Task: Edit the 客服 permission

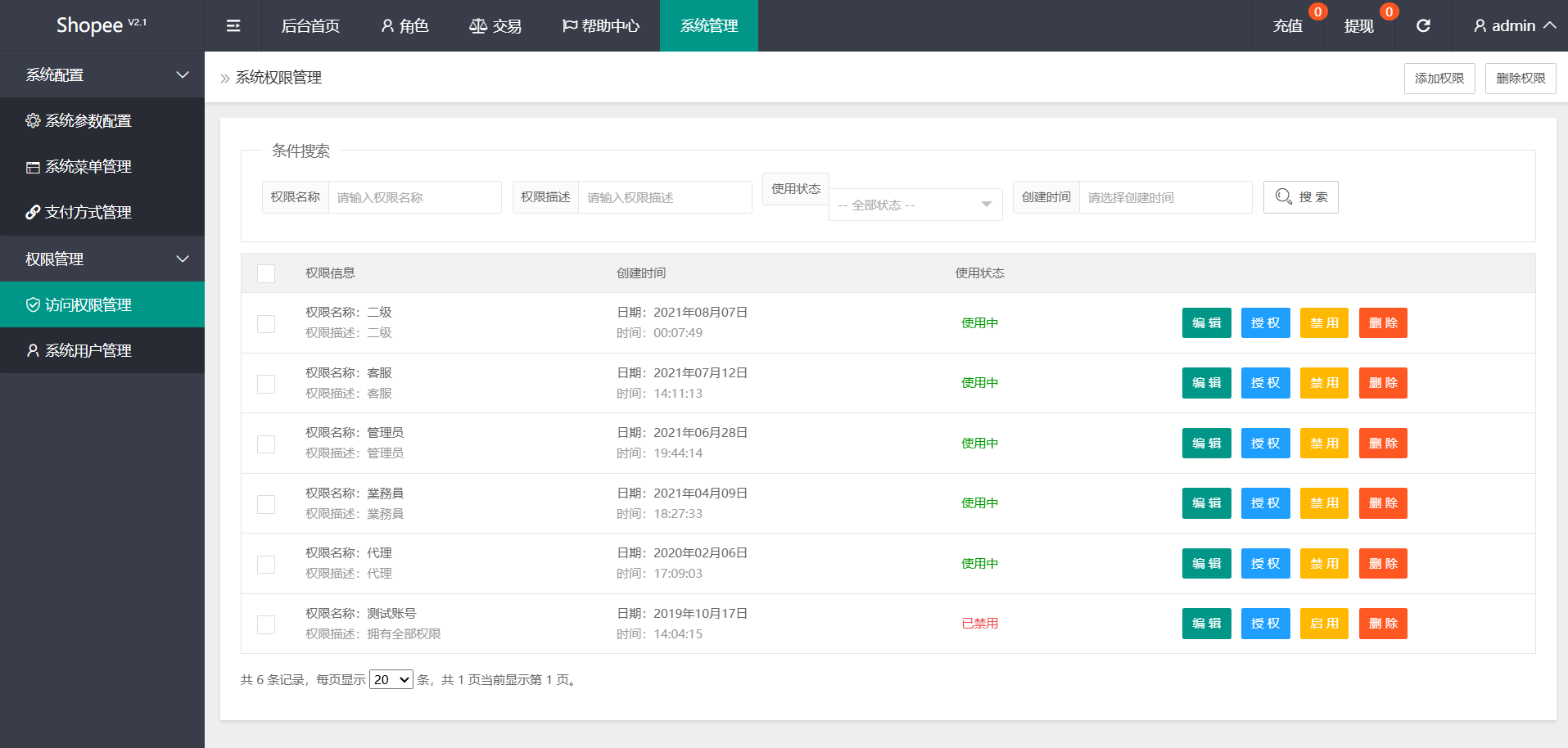Action: [x=1207, y=383]
